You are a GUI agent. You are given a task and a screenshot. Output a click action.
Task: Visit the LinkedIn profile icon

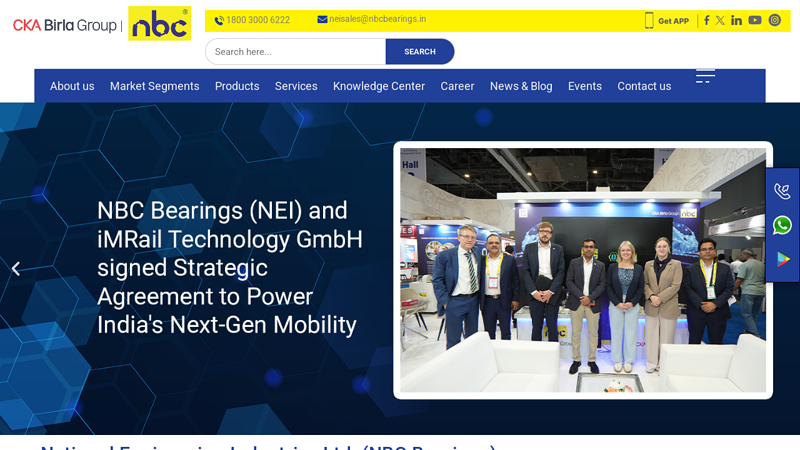pyautogui.click(x=737, y=20)
